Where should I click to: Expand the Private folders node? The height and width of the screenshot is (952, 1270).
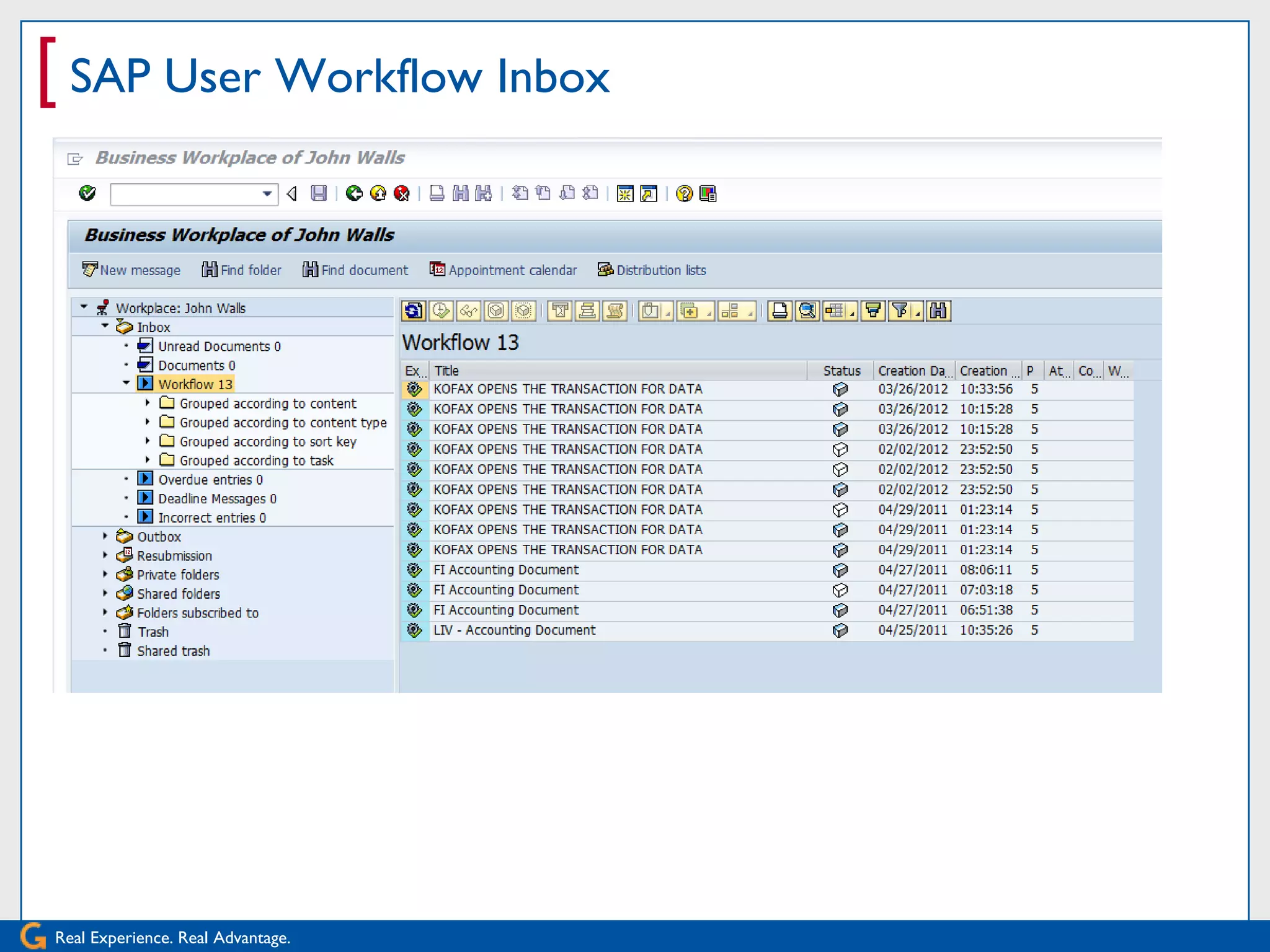coord(105,575)
